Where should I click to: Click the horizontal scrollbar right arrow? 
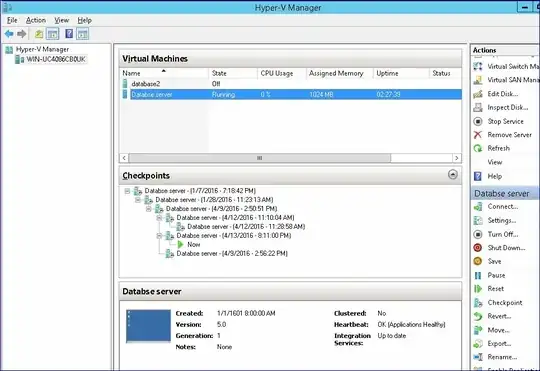click(457, 158)
